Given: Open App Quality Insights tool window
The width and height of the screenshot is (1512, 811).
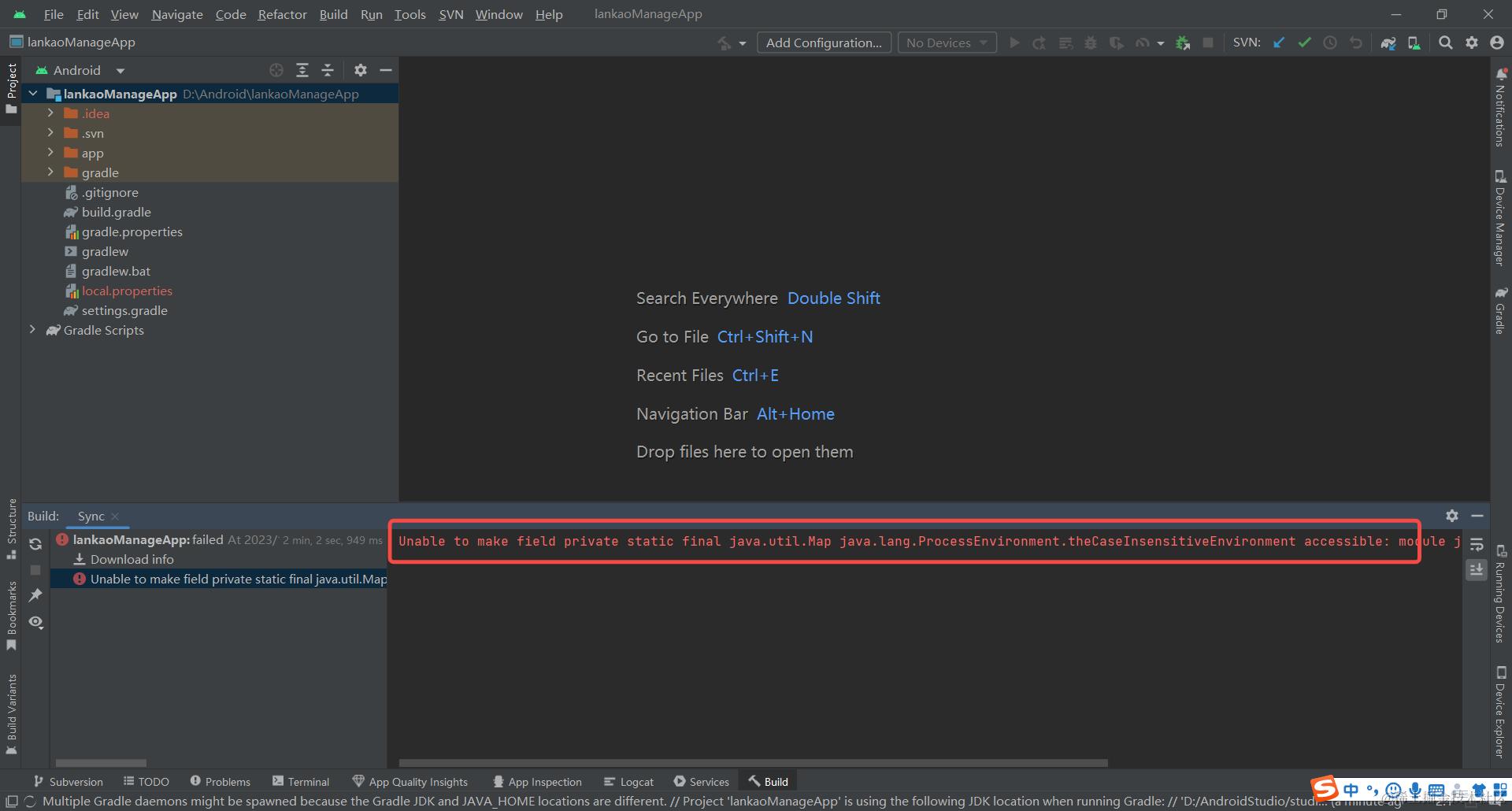Looking at the screenshot, I should pyautogui.click(x=410, y=782).
